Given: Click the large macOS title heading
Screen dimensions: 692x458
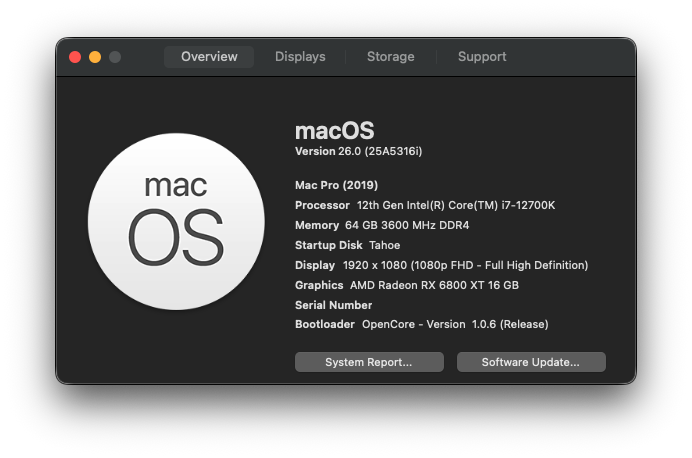Looking at the screenshot, I should 335,131.
